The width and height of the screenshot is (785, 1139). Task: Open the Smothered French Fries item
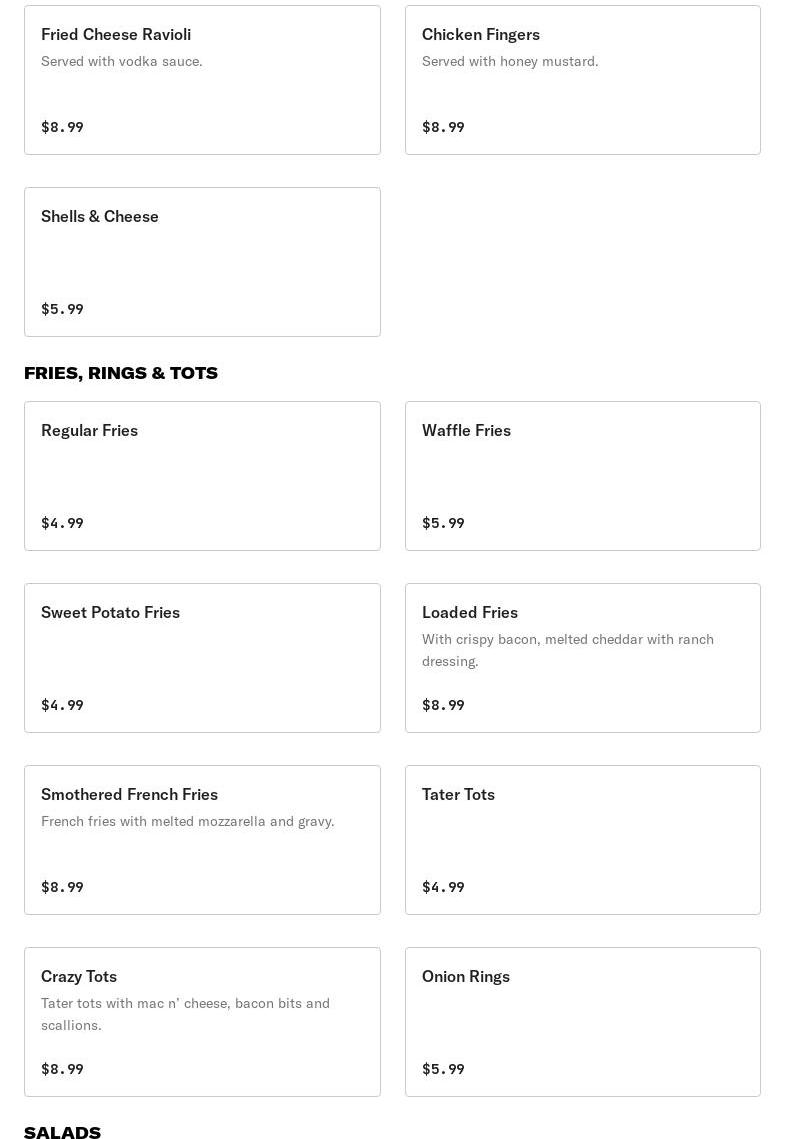click(202, 840)
